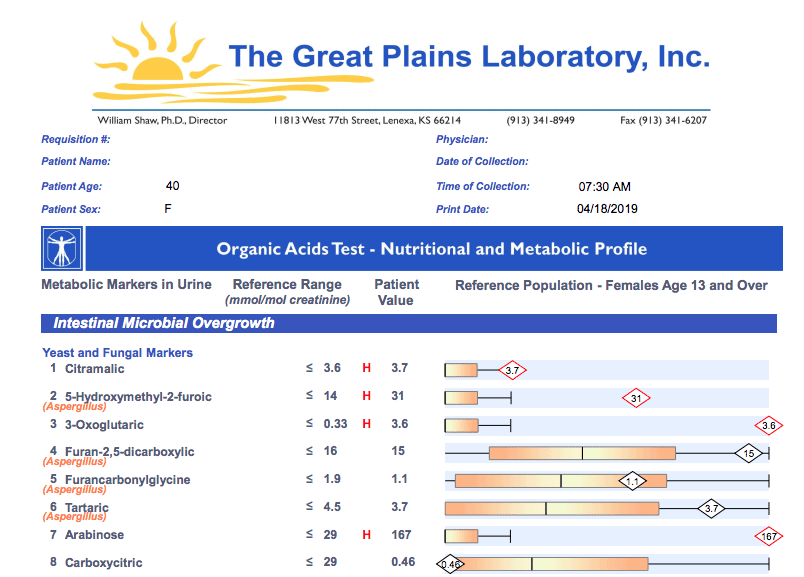The width and height of the screenshot is (804, 577).
Task: Click the Metabolic Markers in Urine column header
Action: [x=126, y=284]
